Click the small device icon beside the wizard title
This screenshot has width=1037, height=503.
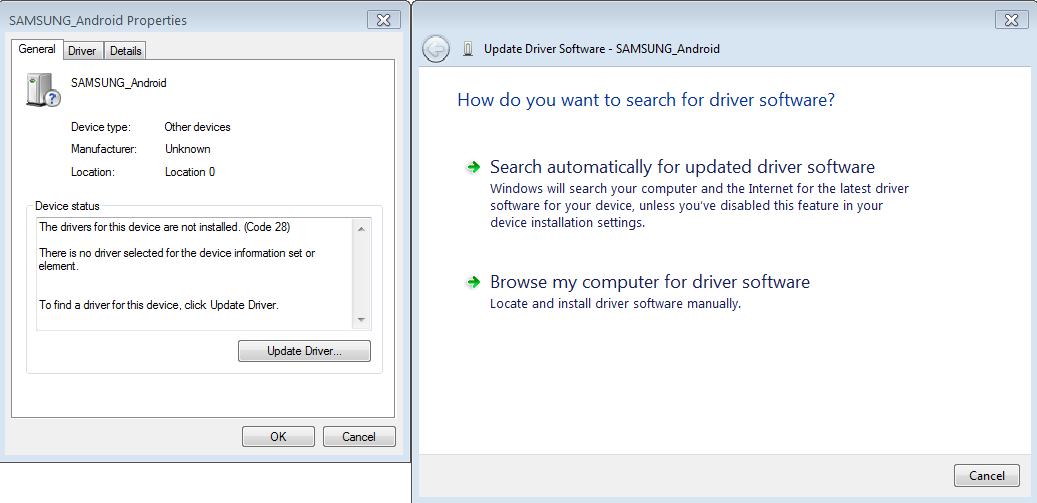(x=469, y=49)
